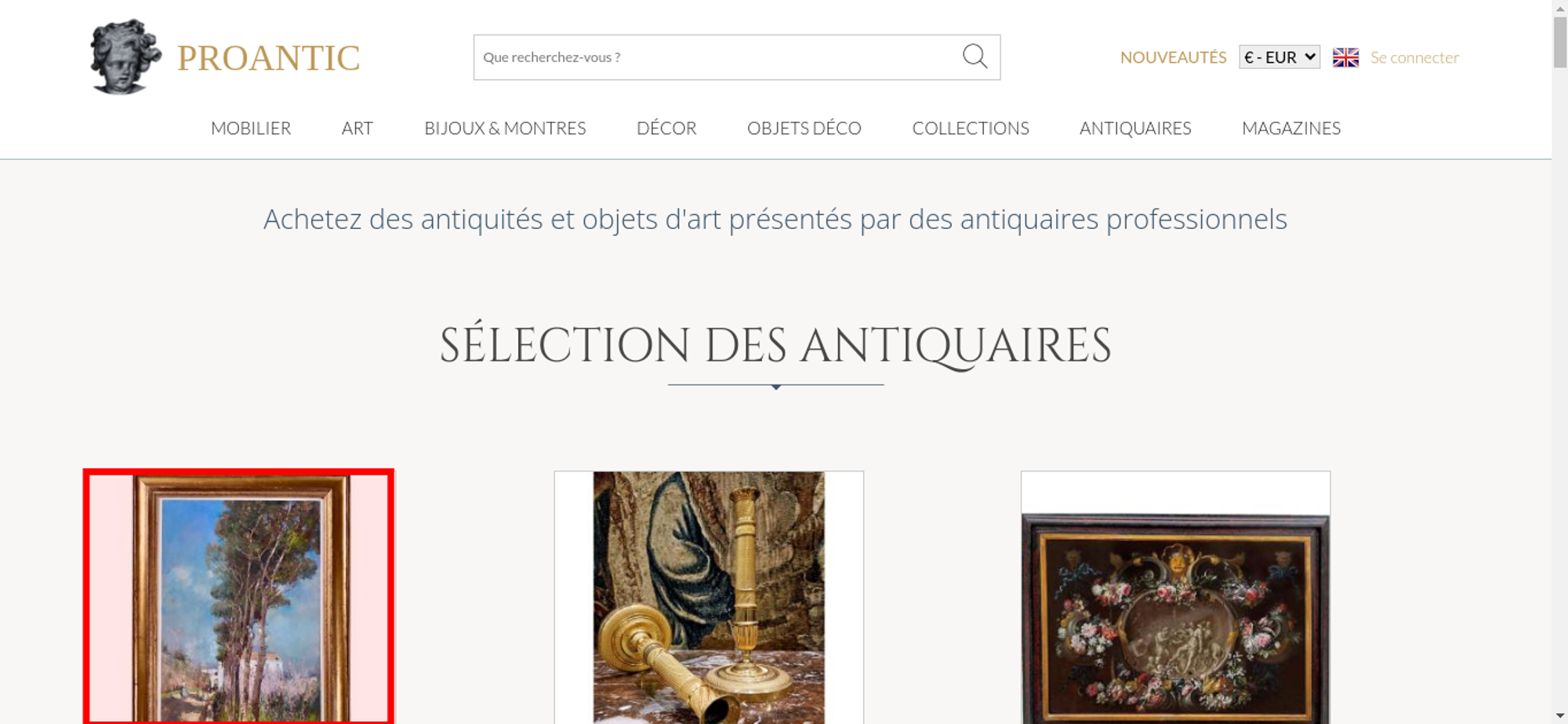Open the Objets Déco menu
This screenshot has width=1568, height=724.
click(804, 128)
